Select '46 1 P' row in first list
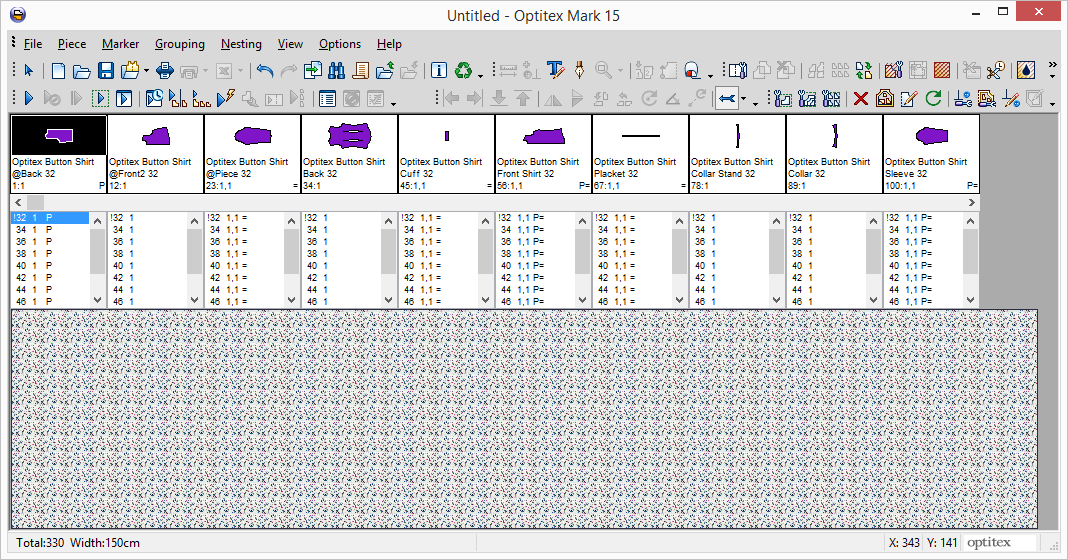The width and height of the screenshot is (1068, 560). click(x=50, y=301)
